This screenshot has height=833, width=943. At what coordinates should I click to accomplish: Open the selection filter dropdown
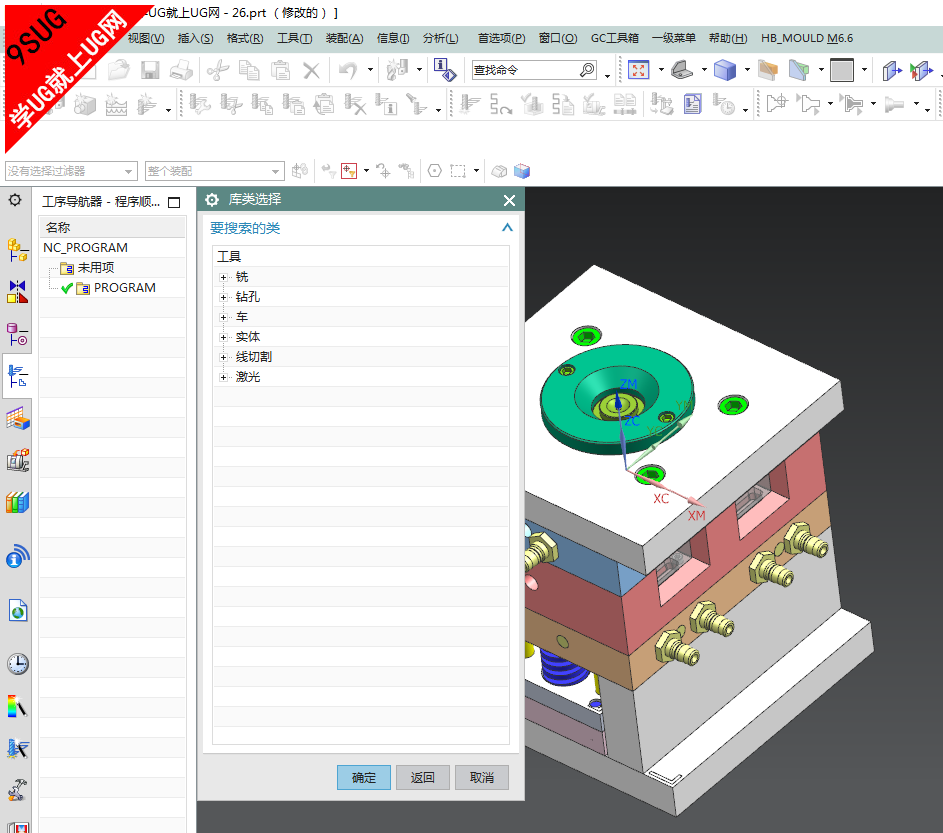tap(71, 171)
